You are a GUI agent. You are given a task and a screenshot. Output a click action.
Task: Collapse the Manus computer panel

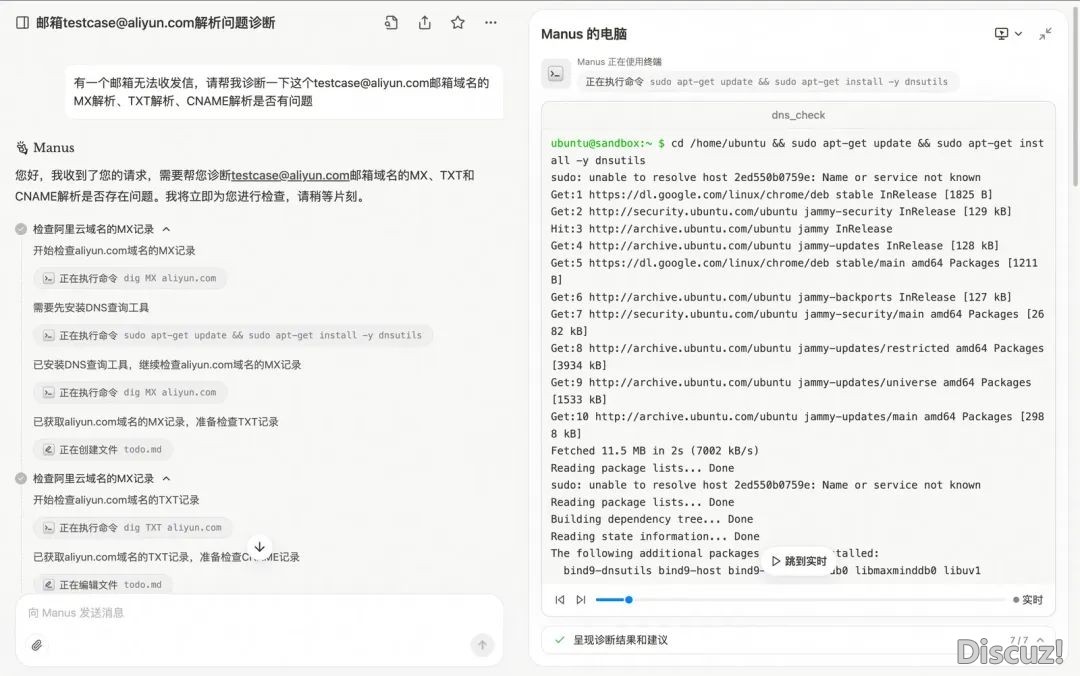pos(1045,34)
